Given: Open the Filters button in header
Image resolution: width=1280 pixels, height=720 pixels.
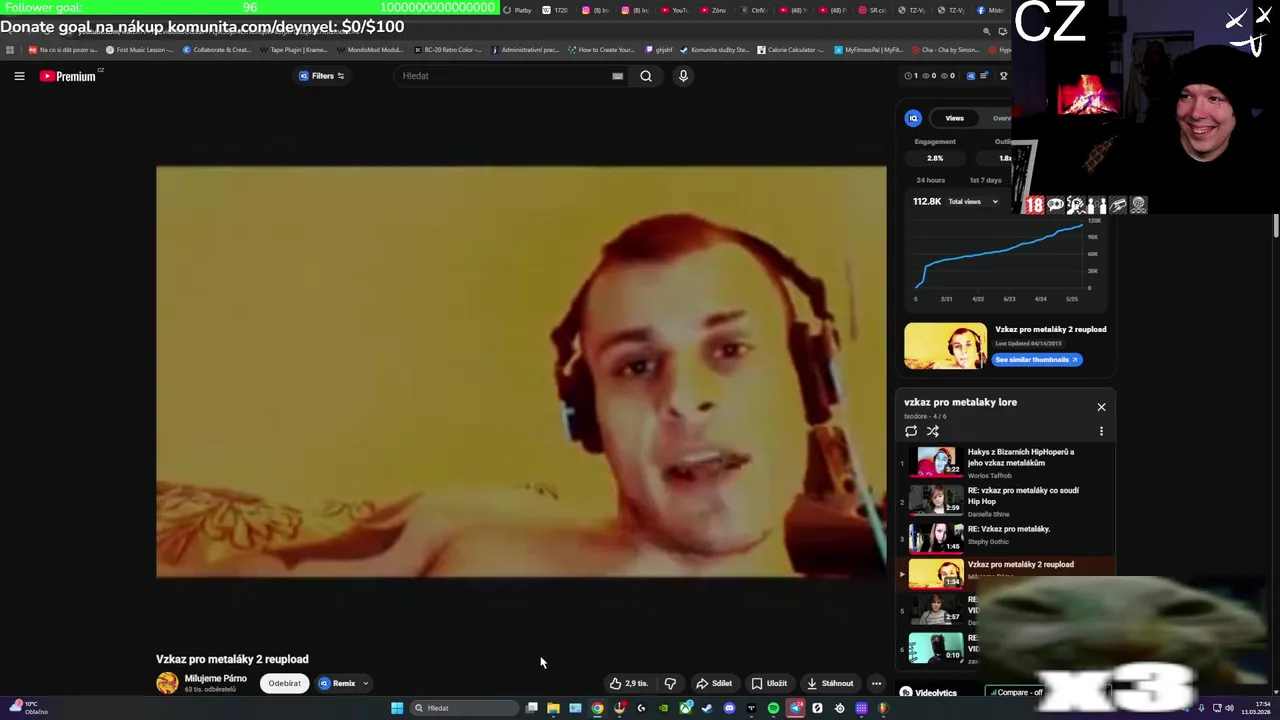Looking at the screenshot, I should coord(322,76).
